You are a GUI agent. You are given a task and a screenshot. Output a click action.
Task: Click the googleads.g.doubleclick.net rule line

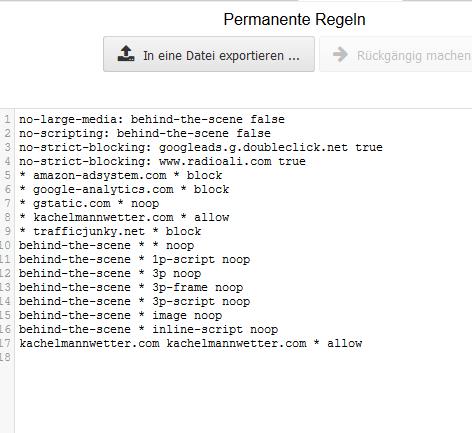click(201, 147)
